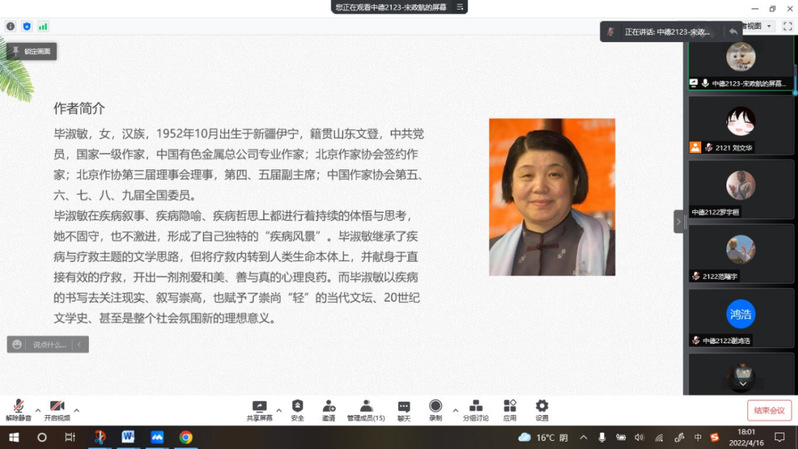
Task: Toggle 锁定画面 pin button
Action: (x=33, y=51)
